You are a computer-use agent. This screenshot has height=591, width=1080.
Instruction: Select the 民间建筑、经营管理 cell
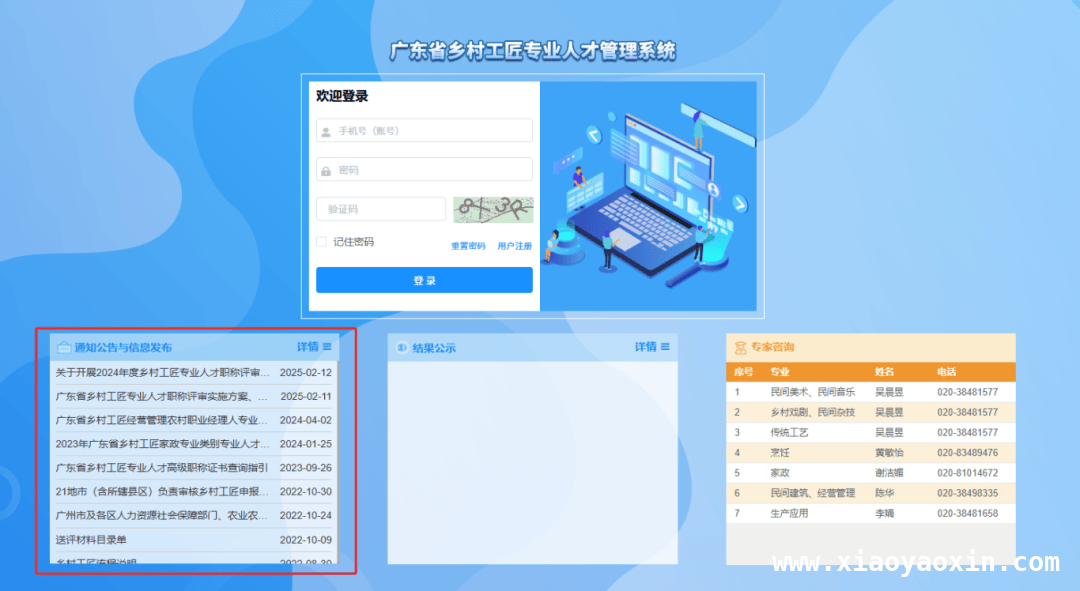coord(813,493)
